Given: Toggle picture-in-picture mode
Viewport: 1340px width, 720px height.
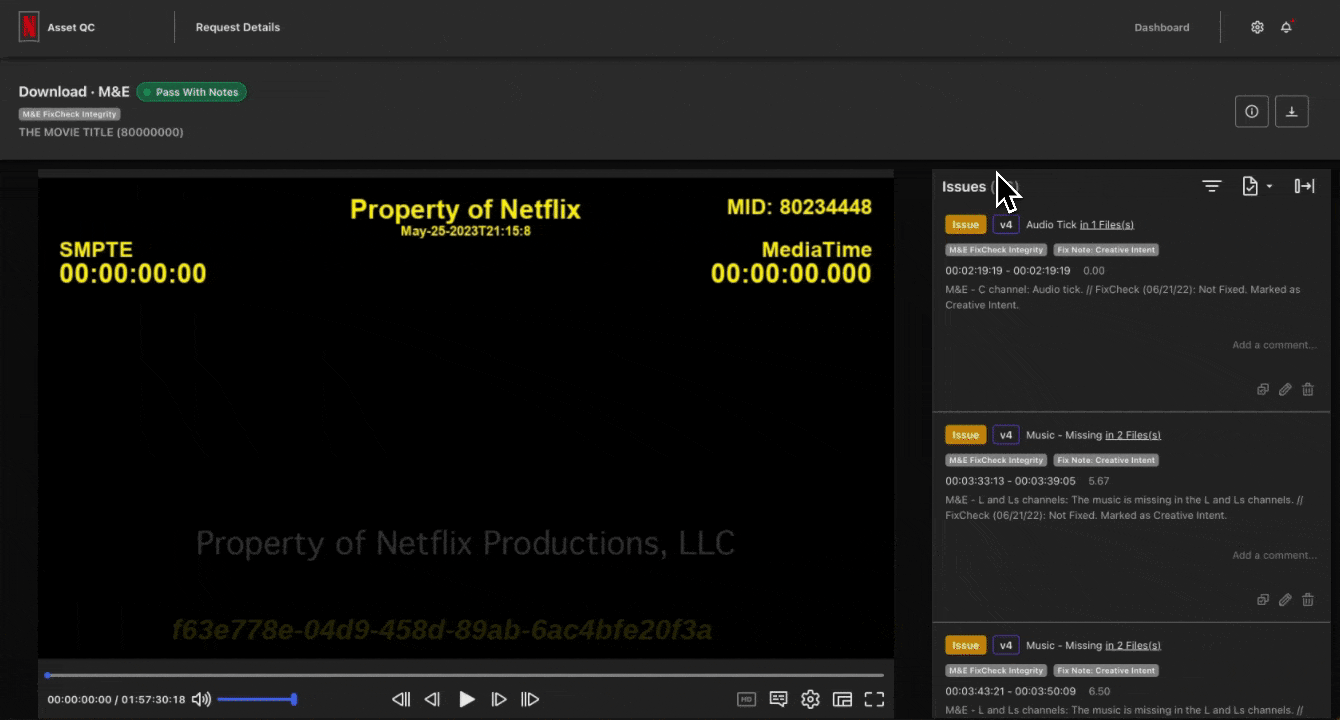Looking at the screenshot, I should click(x=842, y=699).
